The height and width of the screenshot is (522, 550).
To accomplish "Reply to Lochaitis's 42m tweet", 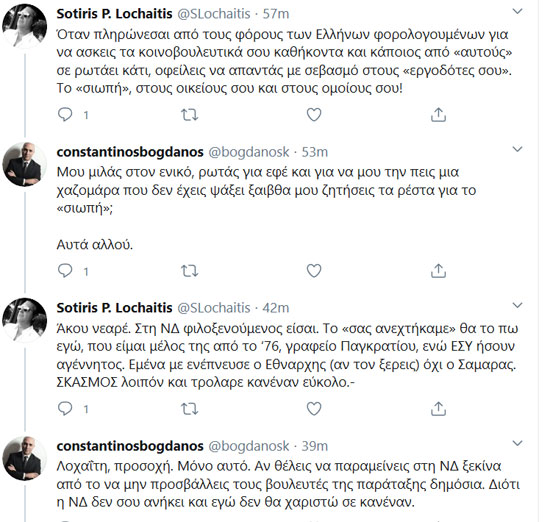I will [65, 409].
